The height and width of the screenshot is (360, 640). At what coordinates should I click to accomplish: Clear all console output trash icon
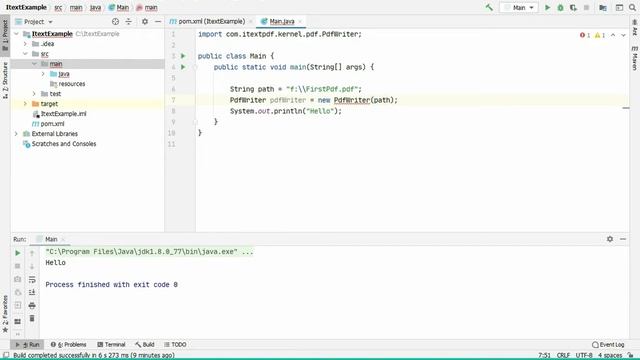tap(32, 318)
